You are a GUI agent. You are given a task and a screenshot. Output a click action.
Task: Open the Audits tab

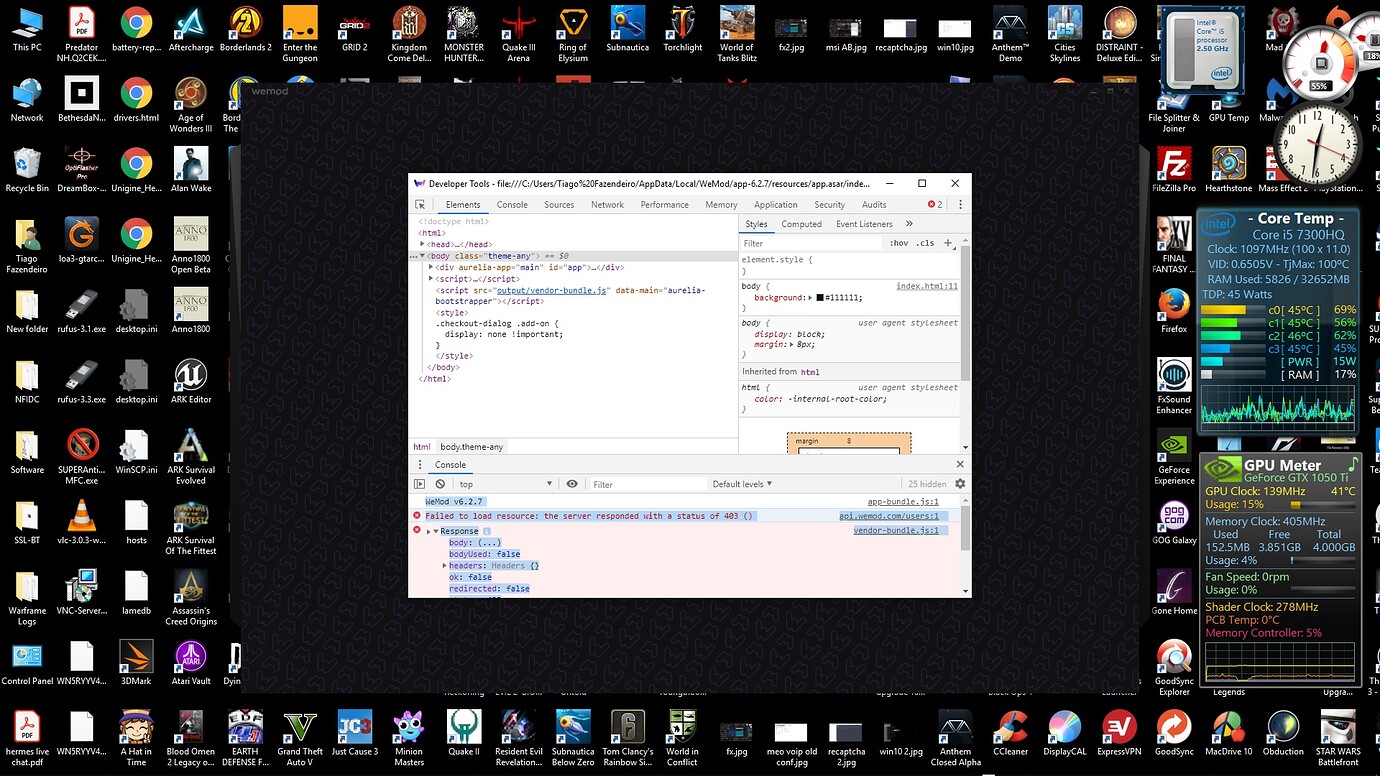(874, 205)
